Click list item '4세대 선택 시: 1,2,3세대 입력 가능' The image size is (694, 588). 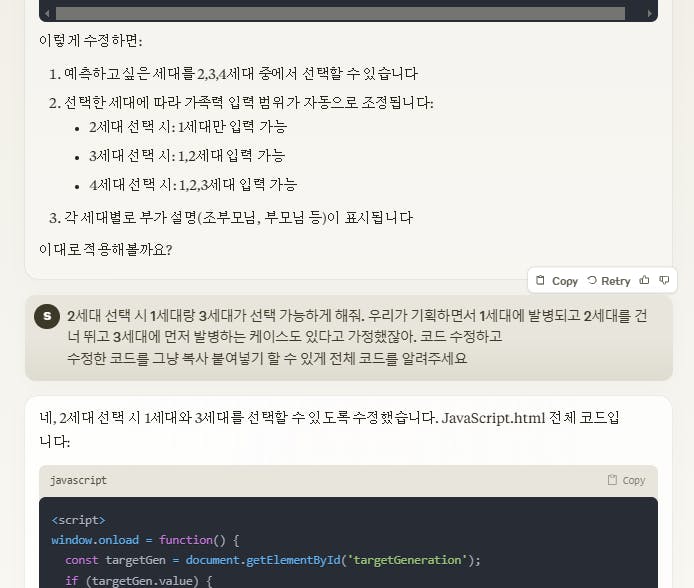tap(193, 184)
